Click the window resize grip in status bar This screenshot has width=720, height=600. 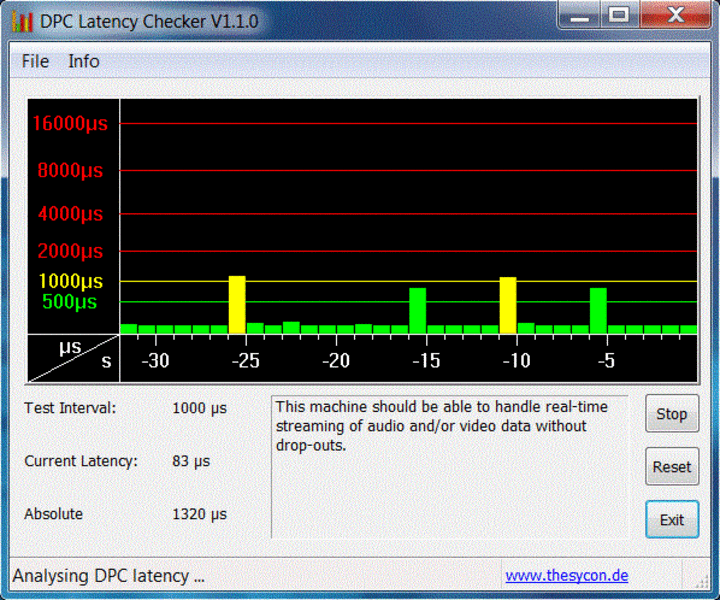click(702, 581)
